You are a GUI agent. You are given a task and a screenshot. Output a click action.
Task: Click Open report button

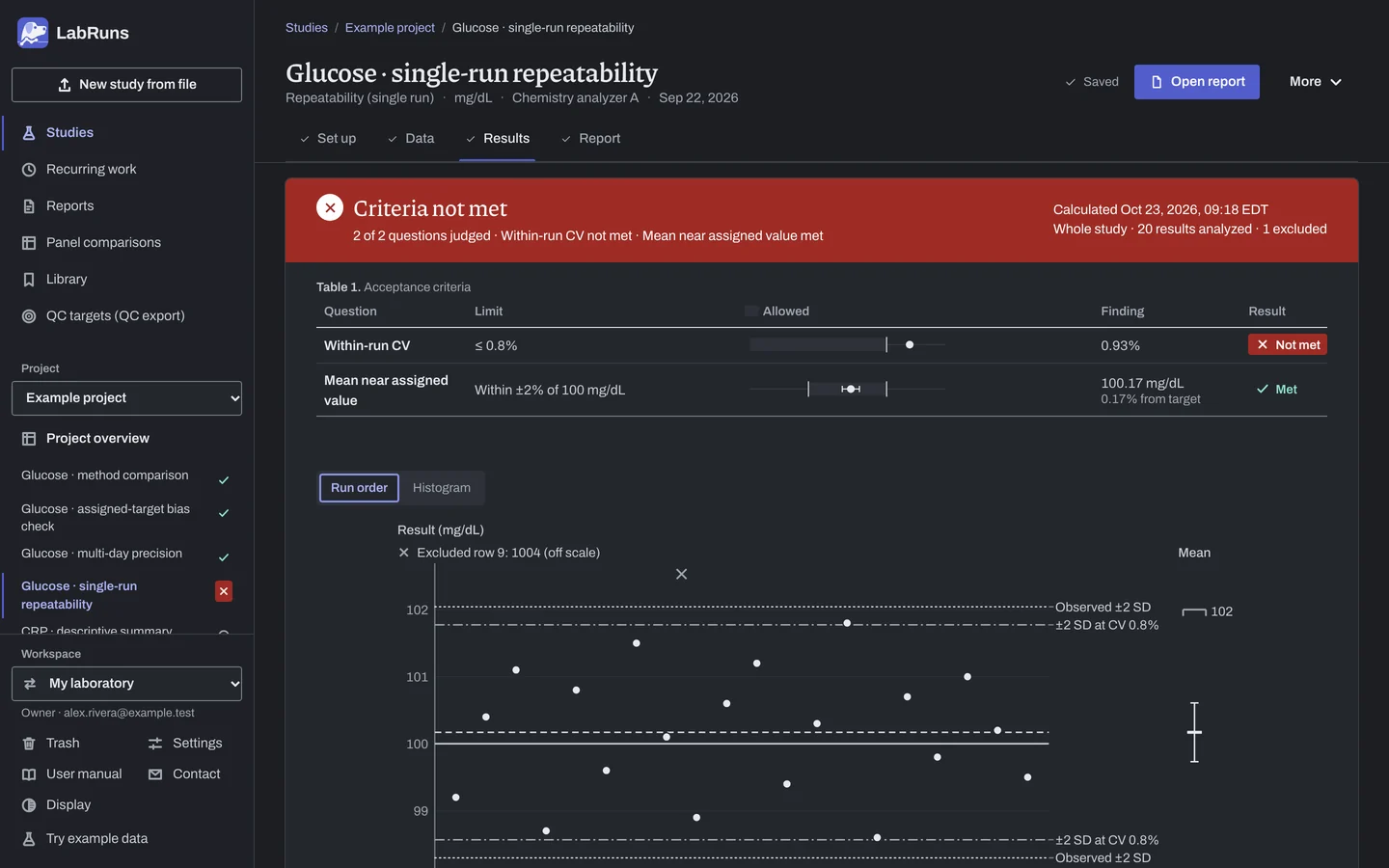[x=1197, y=82]
